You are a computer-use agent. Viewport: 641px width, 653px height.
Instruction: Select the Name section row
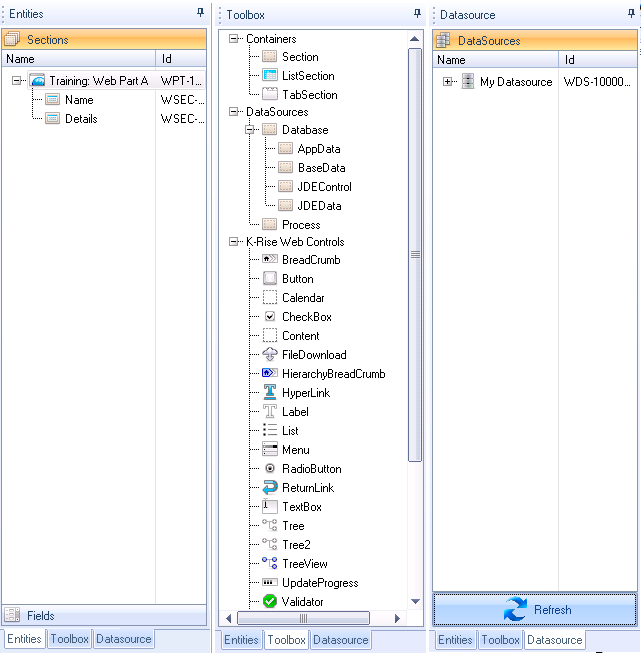104,100
